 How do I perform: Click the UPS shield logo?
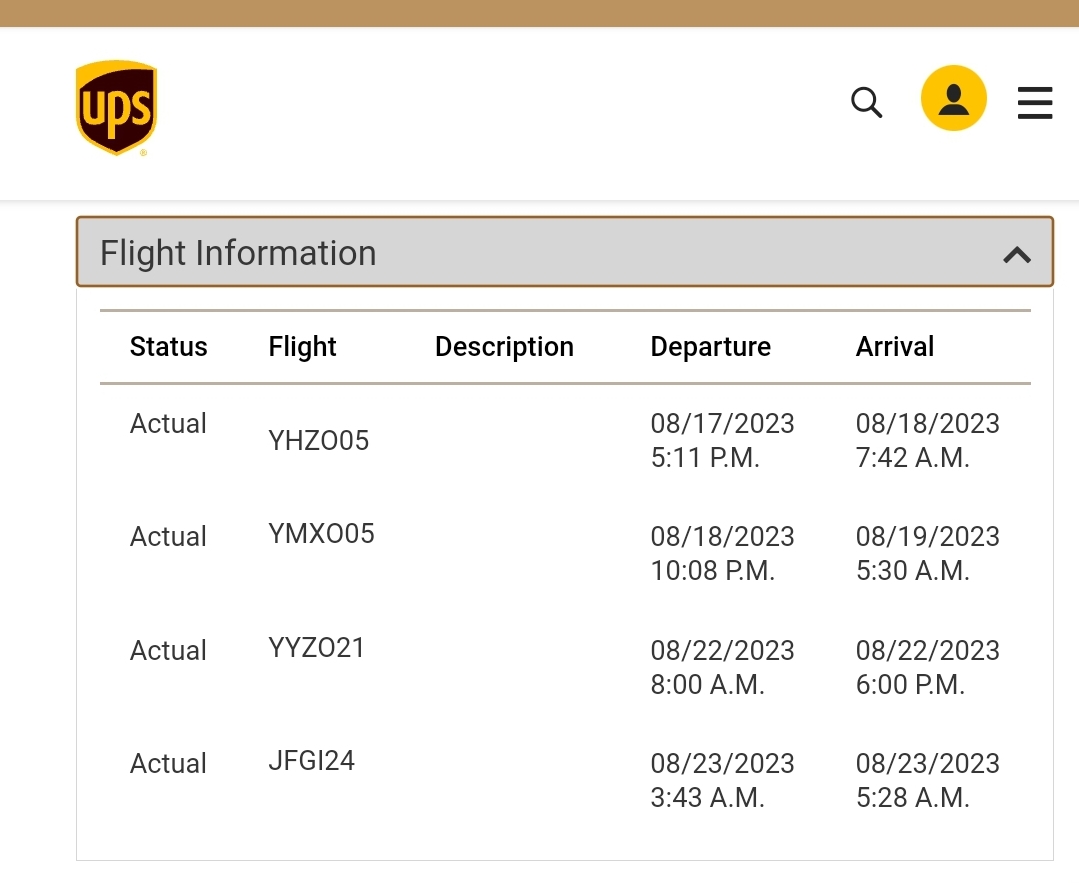click(x=116, y=107)
